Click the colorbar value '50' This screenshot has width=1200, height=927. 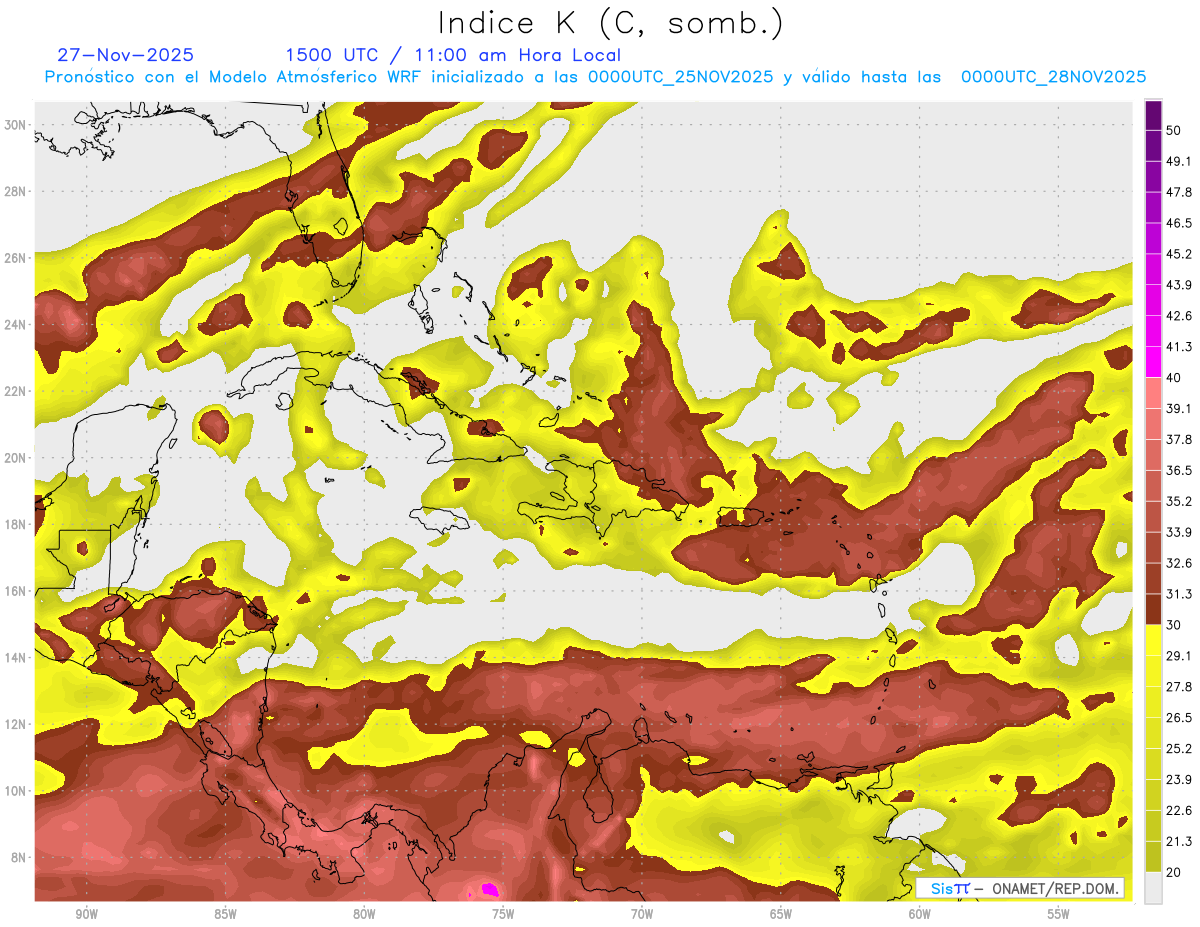coord(1174,130)
